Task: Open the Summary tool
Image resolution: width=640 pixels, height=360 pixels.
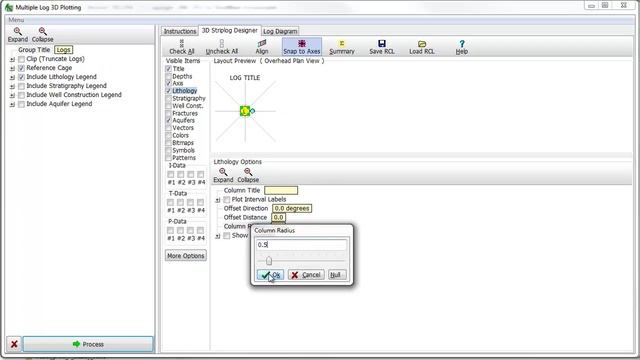Action: 342,47
